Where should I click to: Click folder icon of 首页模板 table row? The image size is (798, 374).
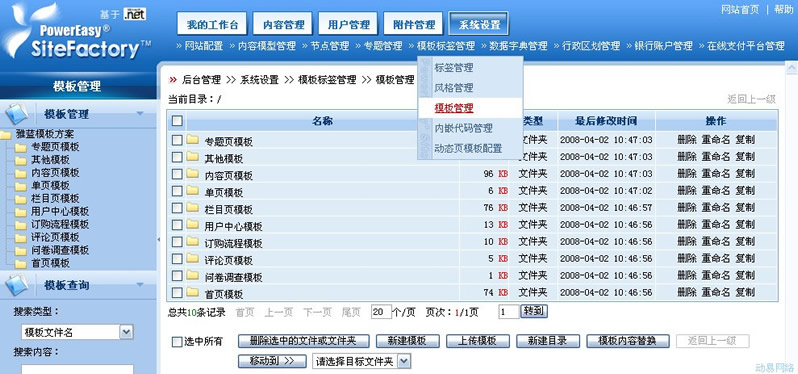tap(192, 292)
